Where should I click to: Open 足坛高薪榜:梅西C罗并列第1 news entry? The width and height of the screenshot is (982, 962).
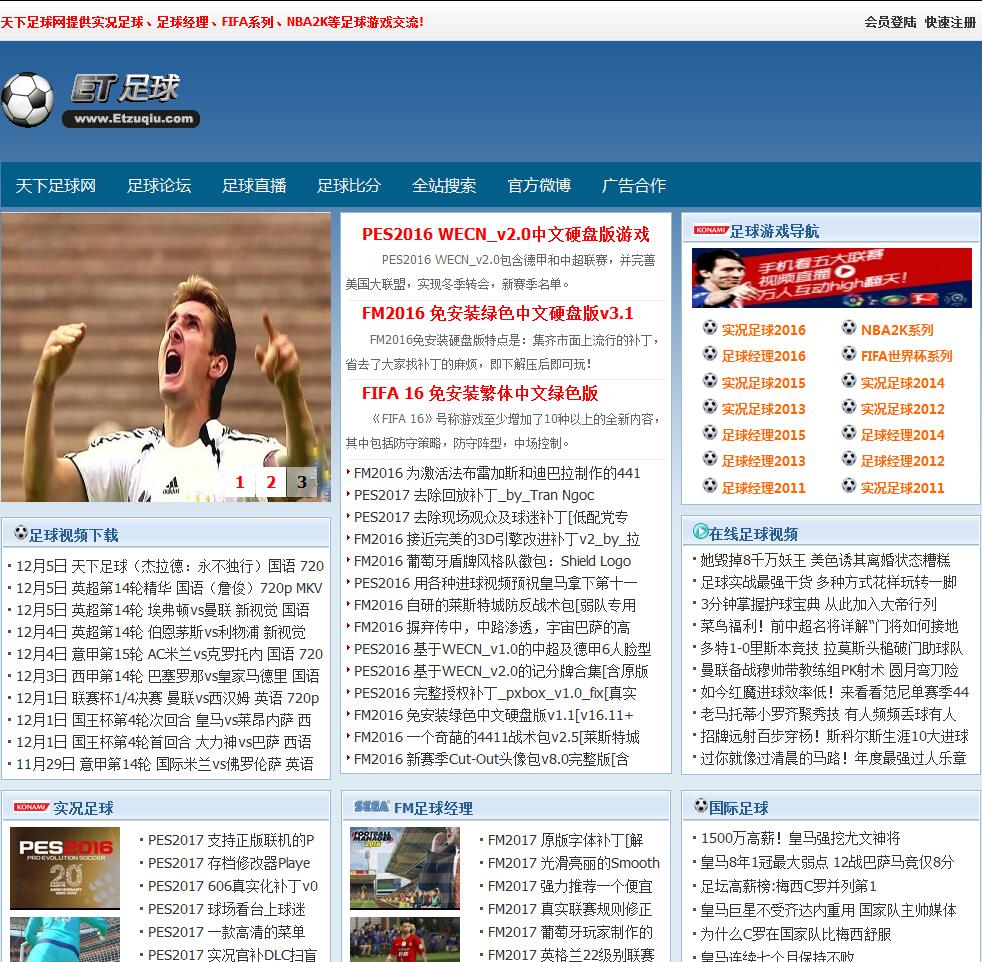point(788,886)
